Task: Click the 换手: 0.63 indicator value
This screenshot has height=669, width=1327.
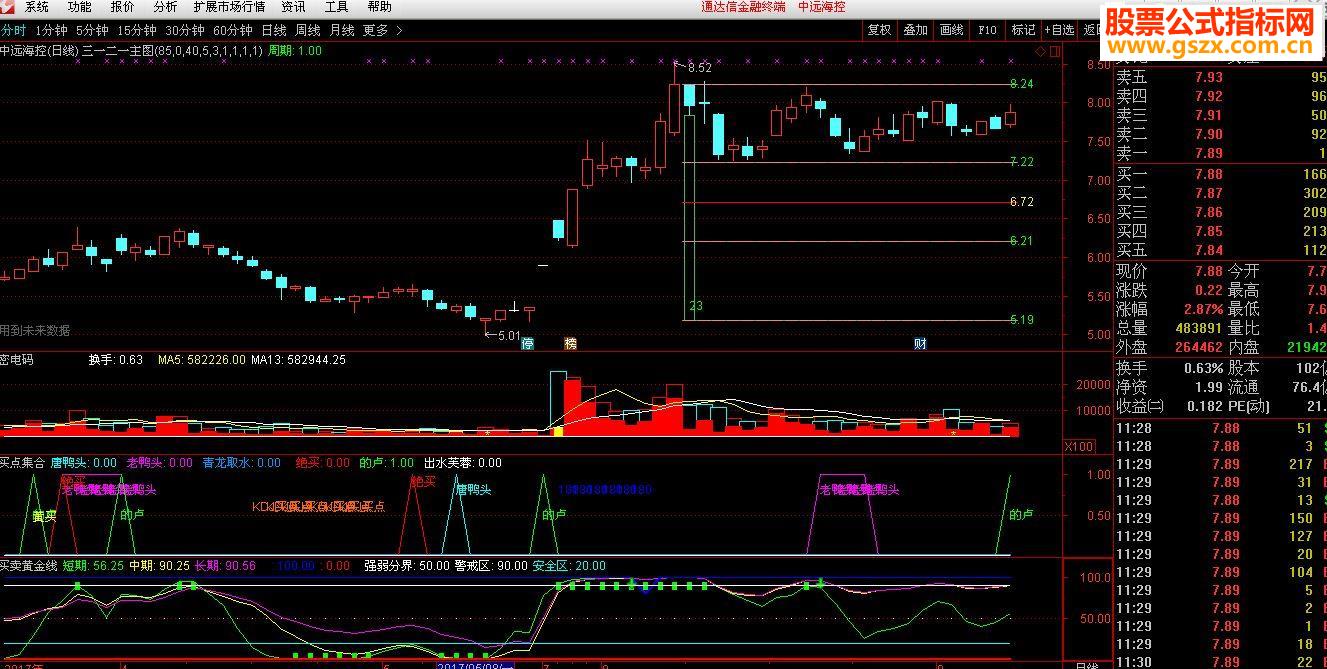Action: [x=116, y=359]
